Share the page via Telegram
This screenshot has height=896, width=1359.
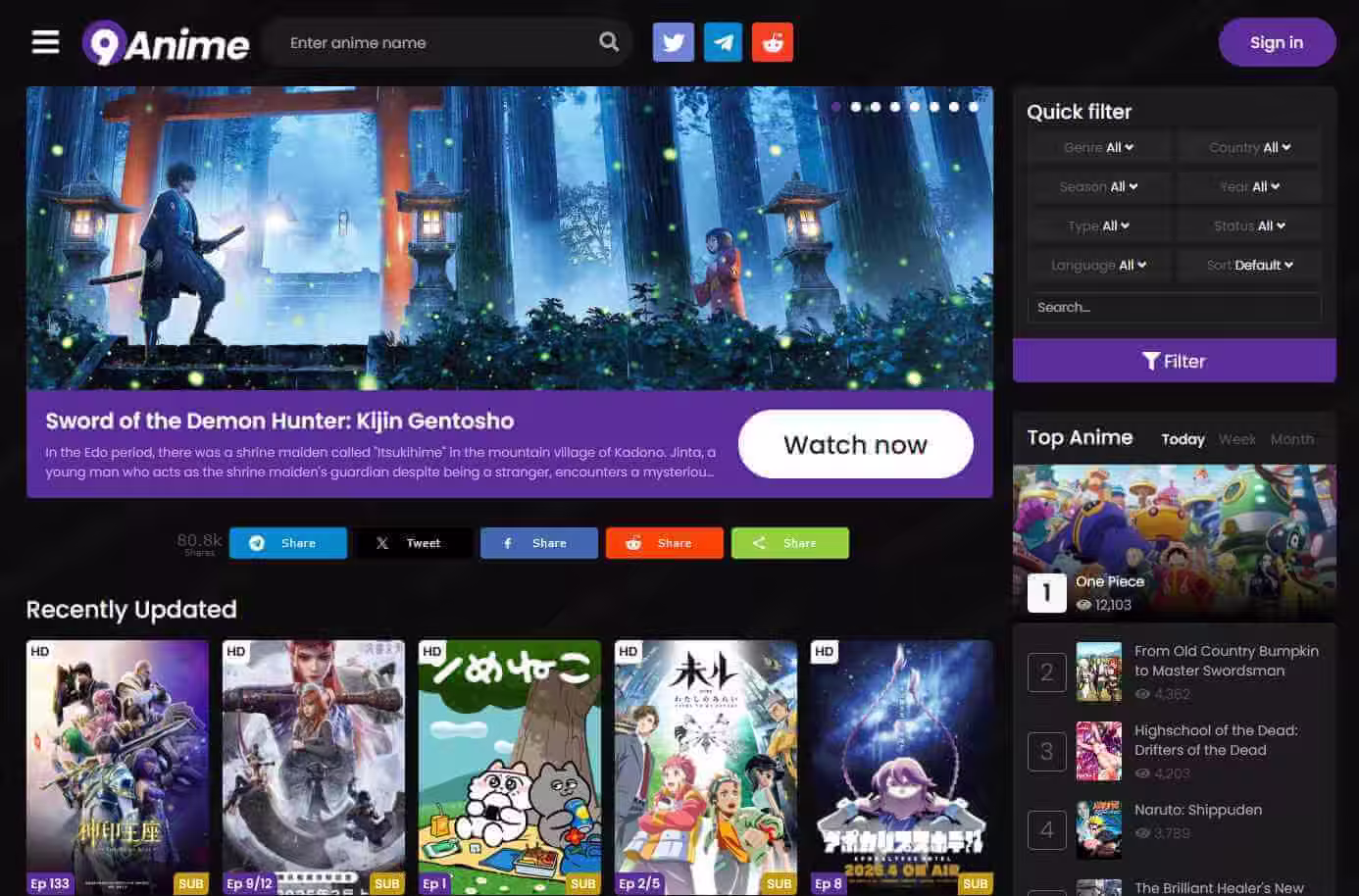tap(288, 543)
